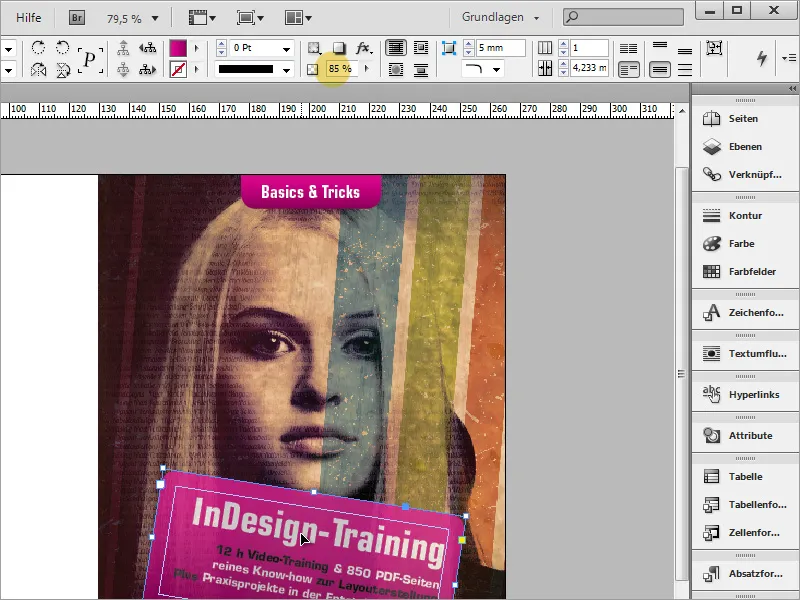The width and height of the screenshot is (800, 600).
Task: Open the Ebenen panel
Action: click(745, 146)
